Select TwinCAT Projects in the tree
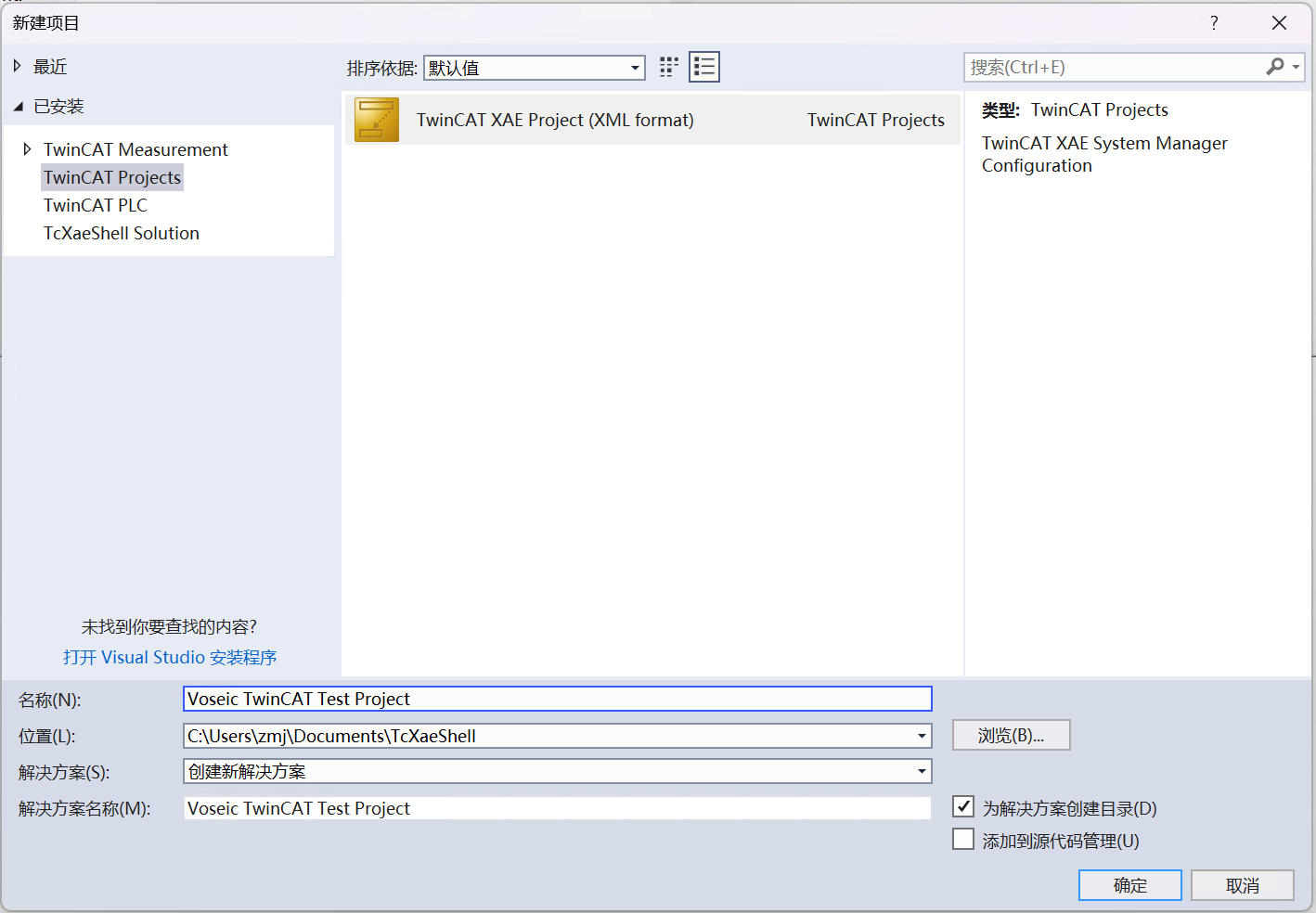Viewport: 1316px width, 913px height. (x=112, y=177)
